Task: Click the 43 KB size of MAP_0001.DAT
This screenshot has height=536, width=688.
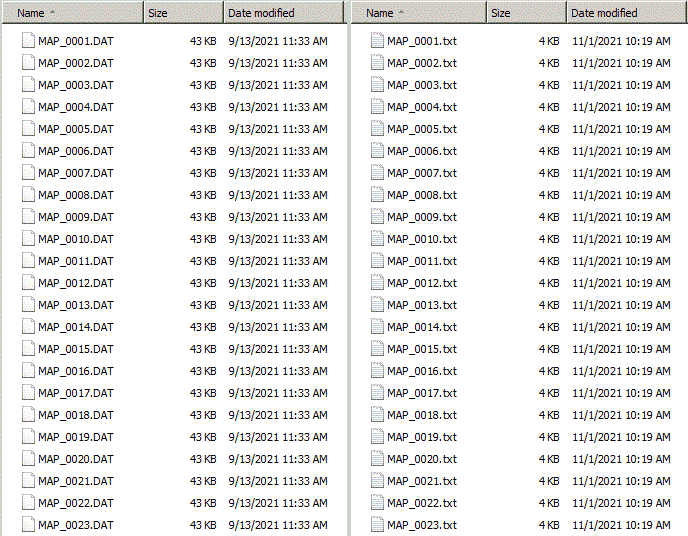Action: coord(203,41)
